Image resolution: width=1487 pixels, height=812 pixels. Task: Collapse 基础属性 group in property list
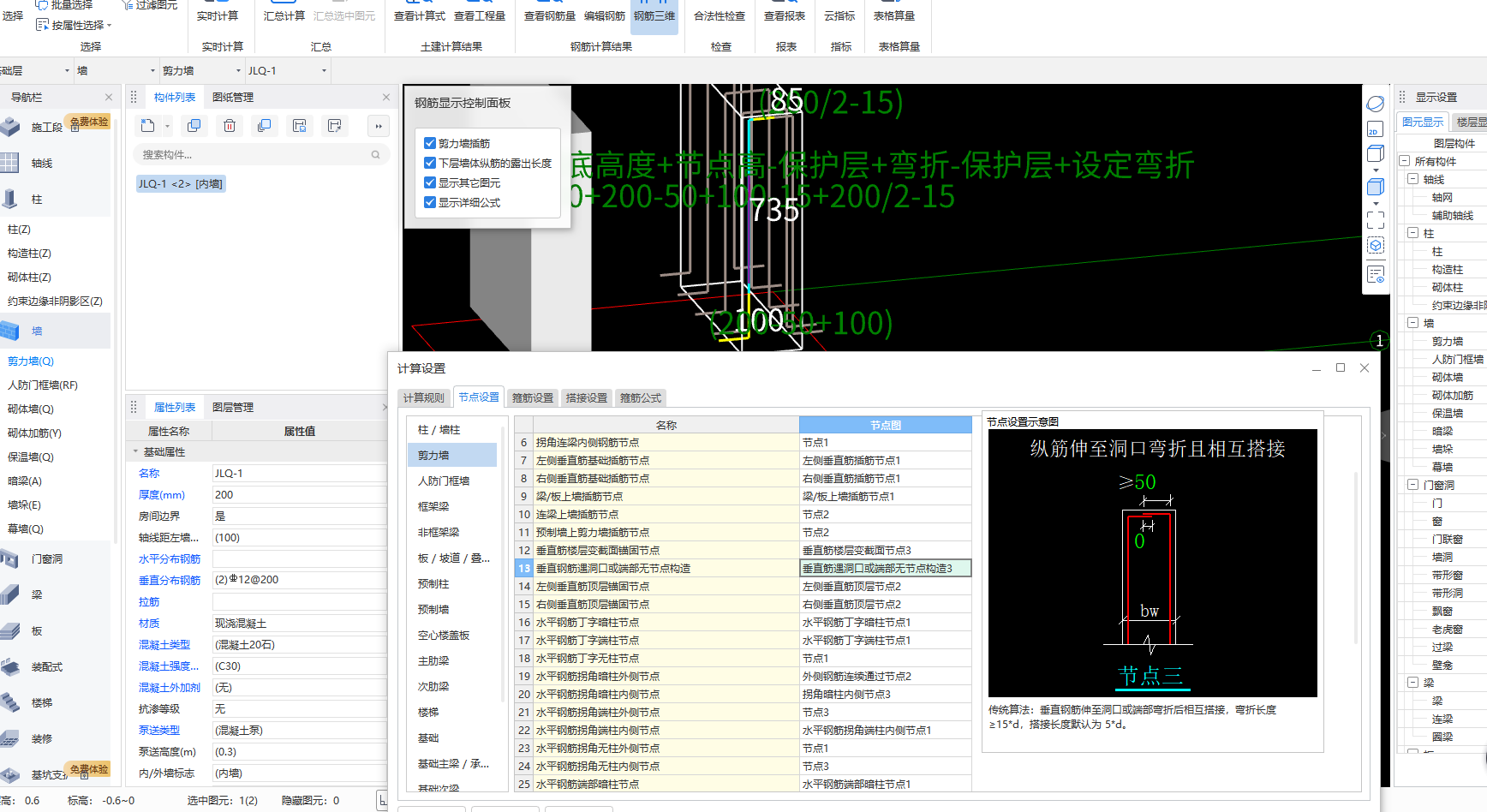click(135, 451)
